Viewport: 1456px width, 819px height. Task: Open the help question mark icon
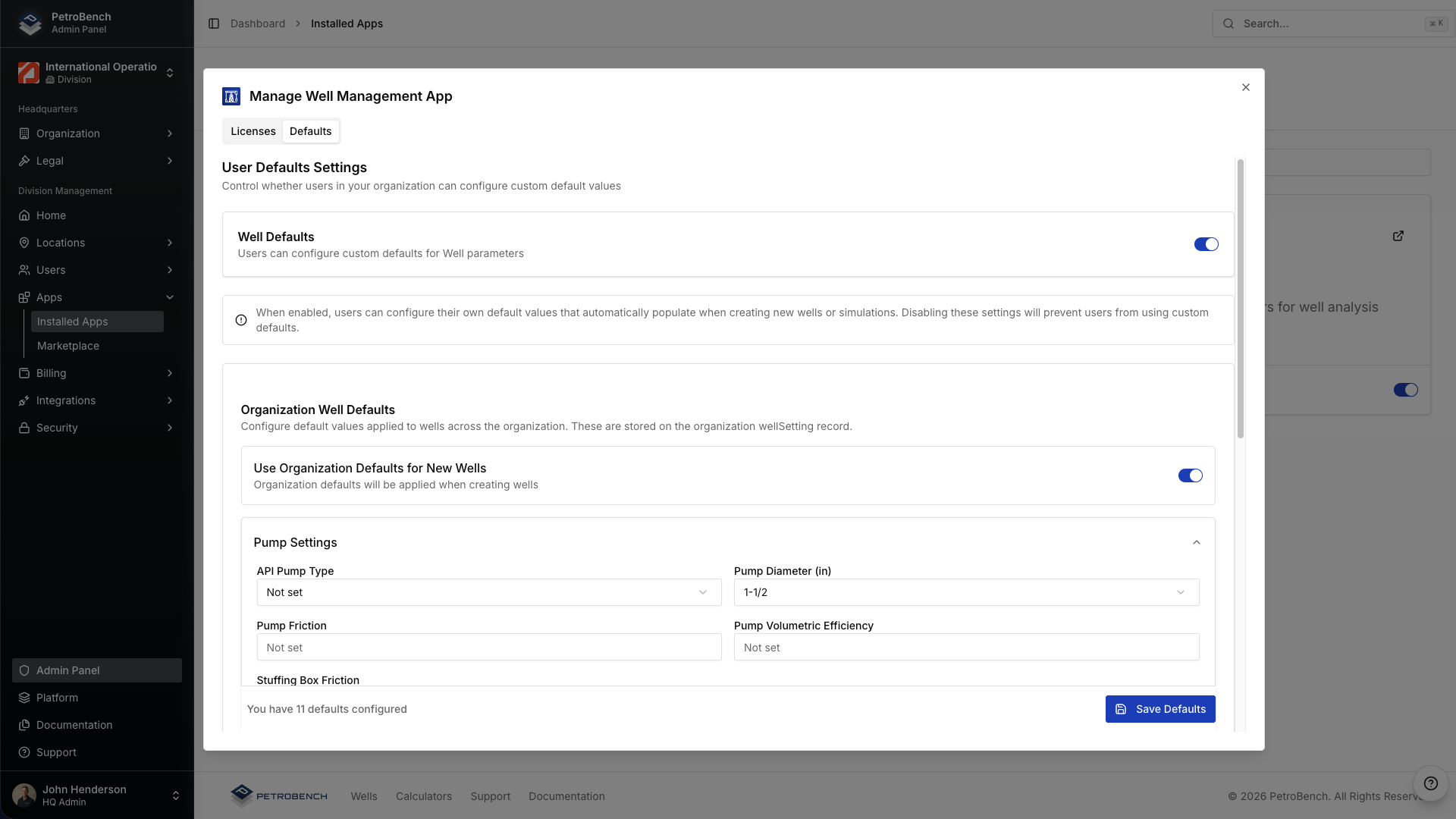point(1430,783)
